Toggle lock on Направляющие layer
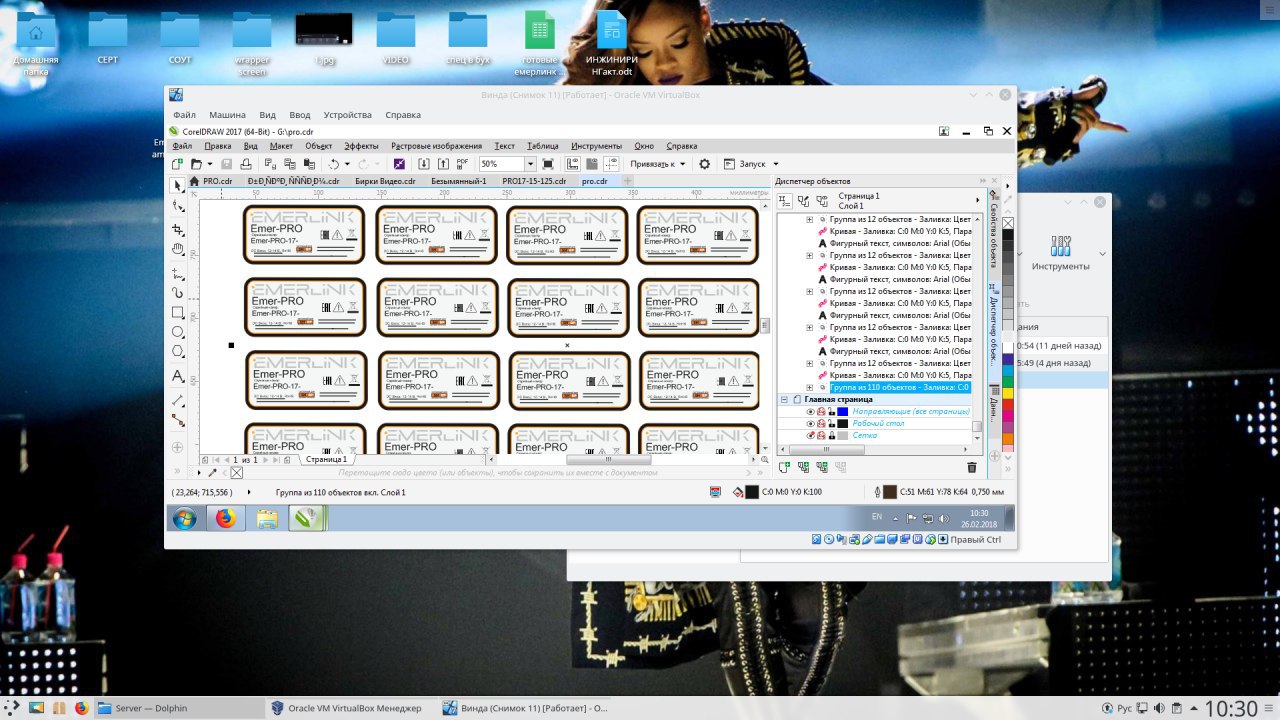 [831, 411]
